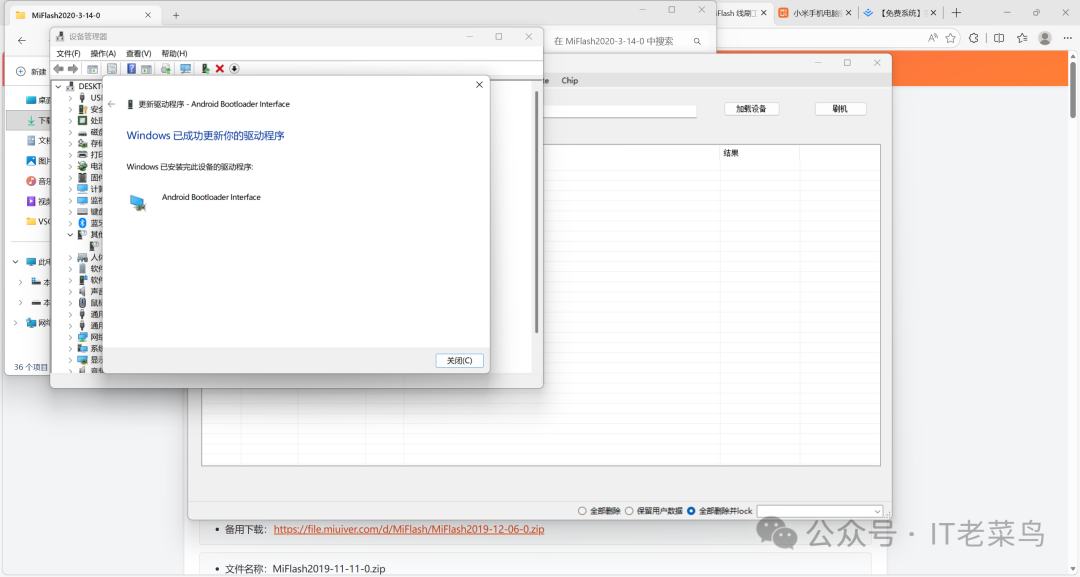The height and width of the screenshot is (577, 1080).
Task: Open the 查看(V) menu in Device Manager
Action: 138,54
